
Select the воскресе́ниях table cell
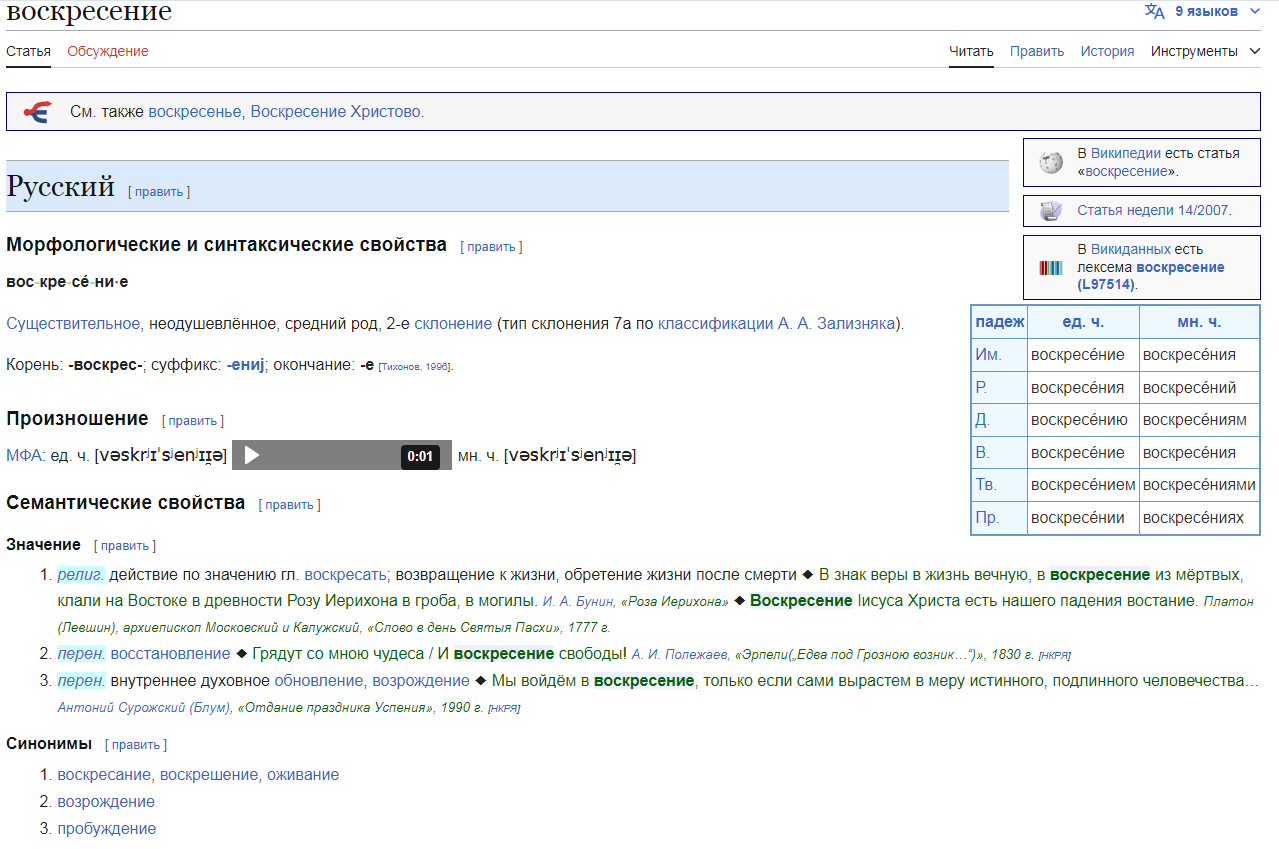coord(1199,518)
